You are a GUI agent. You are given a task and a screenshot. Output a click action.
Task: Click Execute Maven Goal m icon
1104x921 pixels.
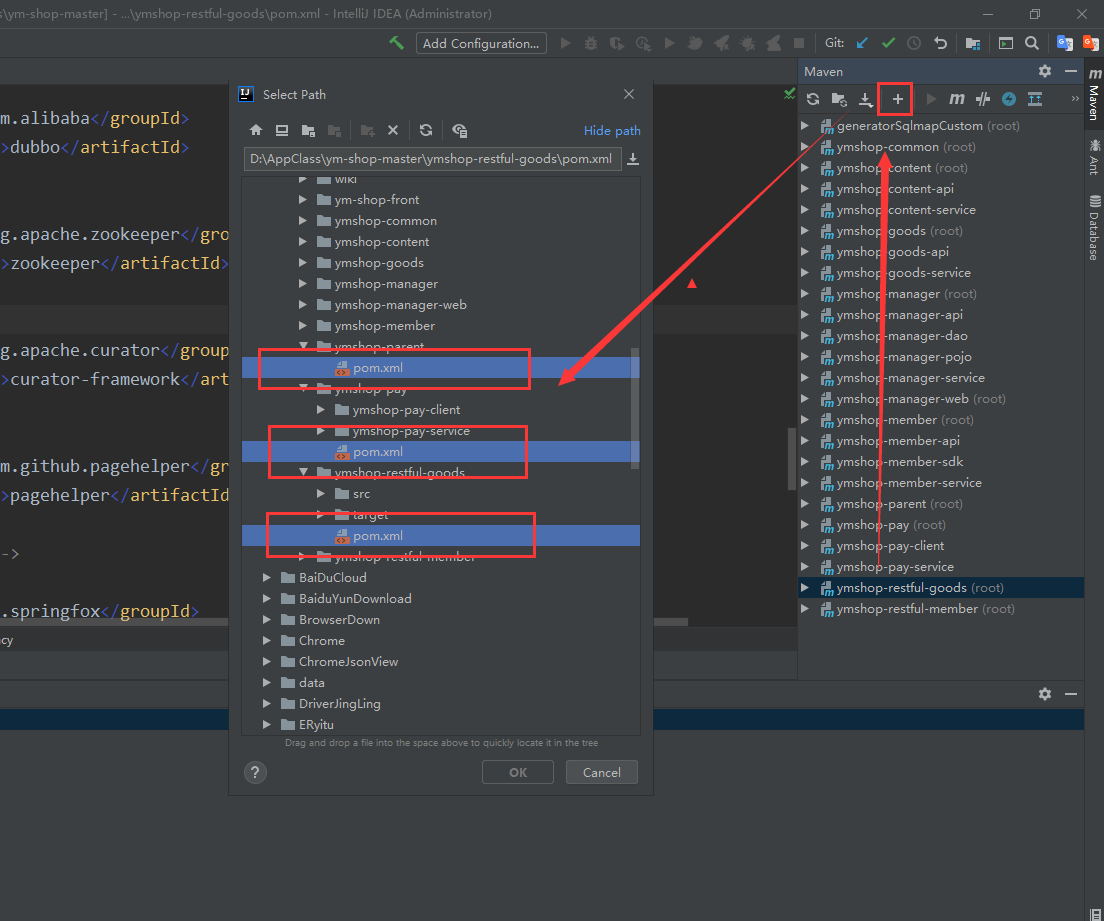pos(957,99)
